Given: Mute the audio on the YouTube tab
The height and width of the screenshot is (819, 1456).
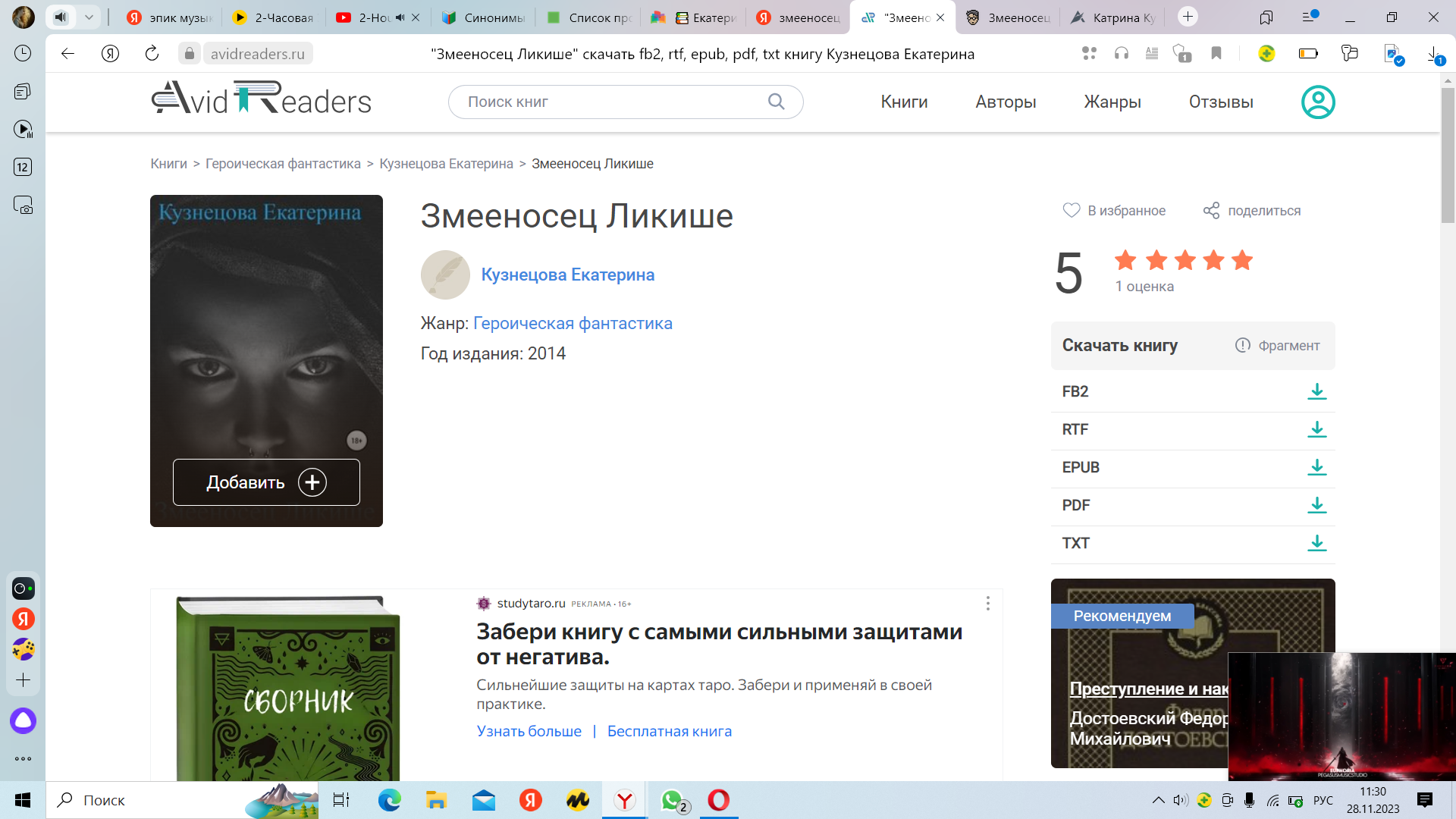Looking at the screenshot, I should click(x=400, y=17).
